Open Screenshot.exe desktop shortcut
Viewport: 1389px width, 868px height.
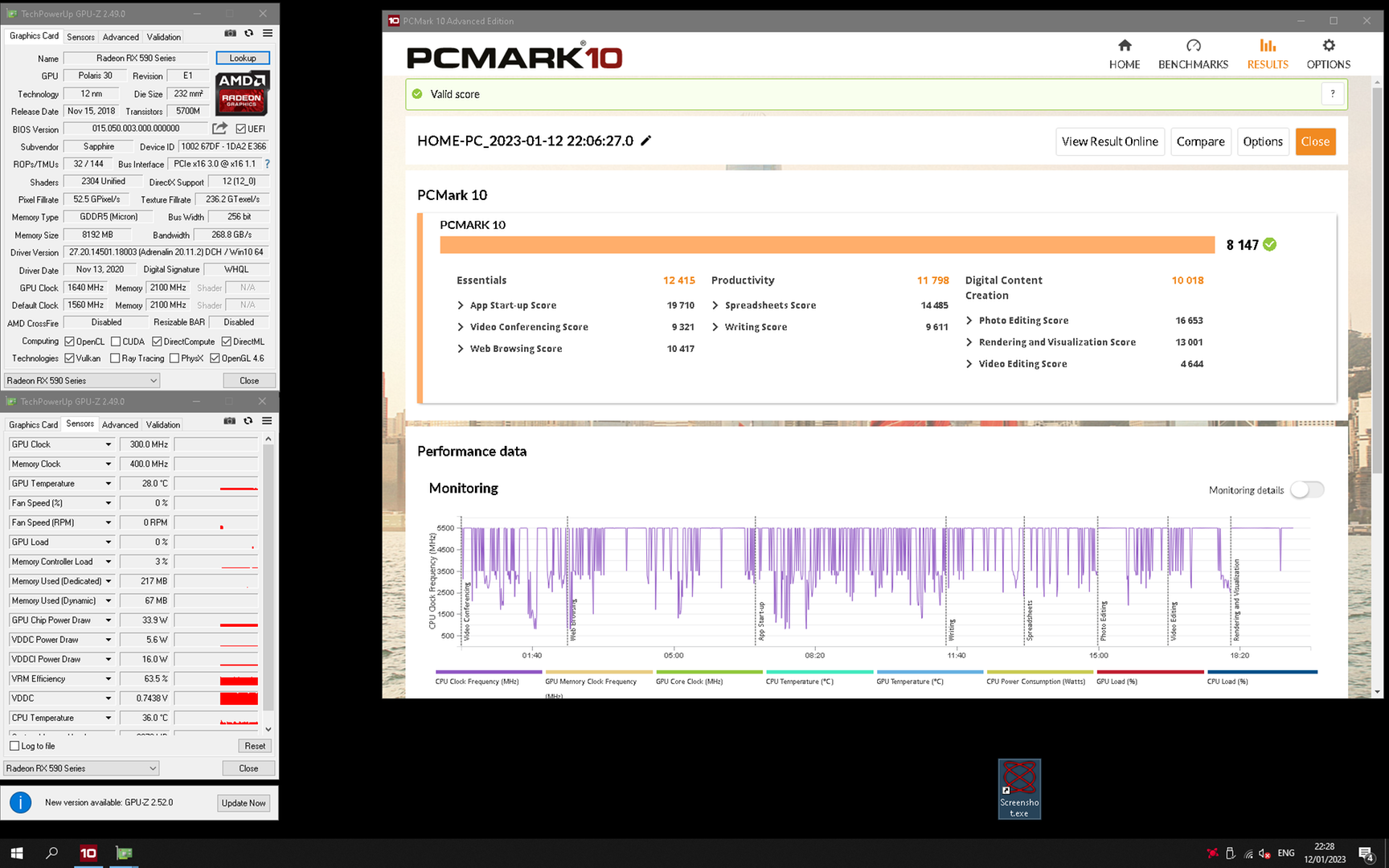pos(1019,788)
